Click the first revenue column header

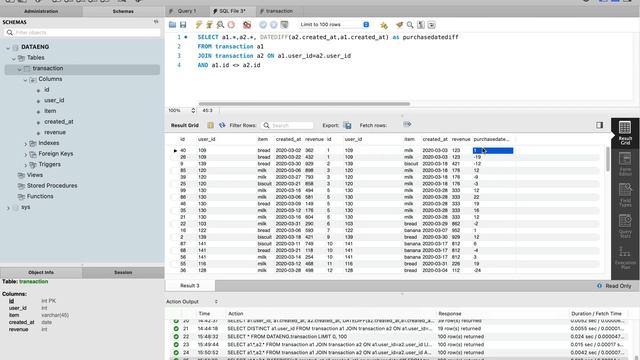click(x=314, y=139)
